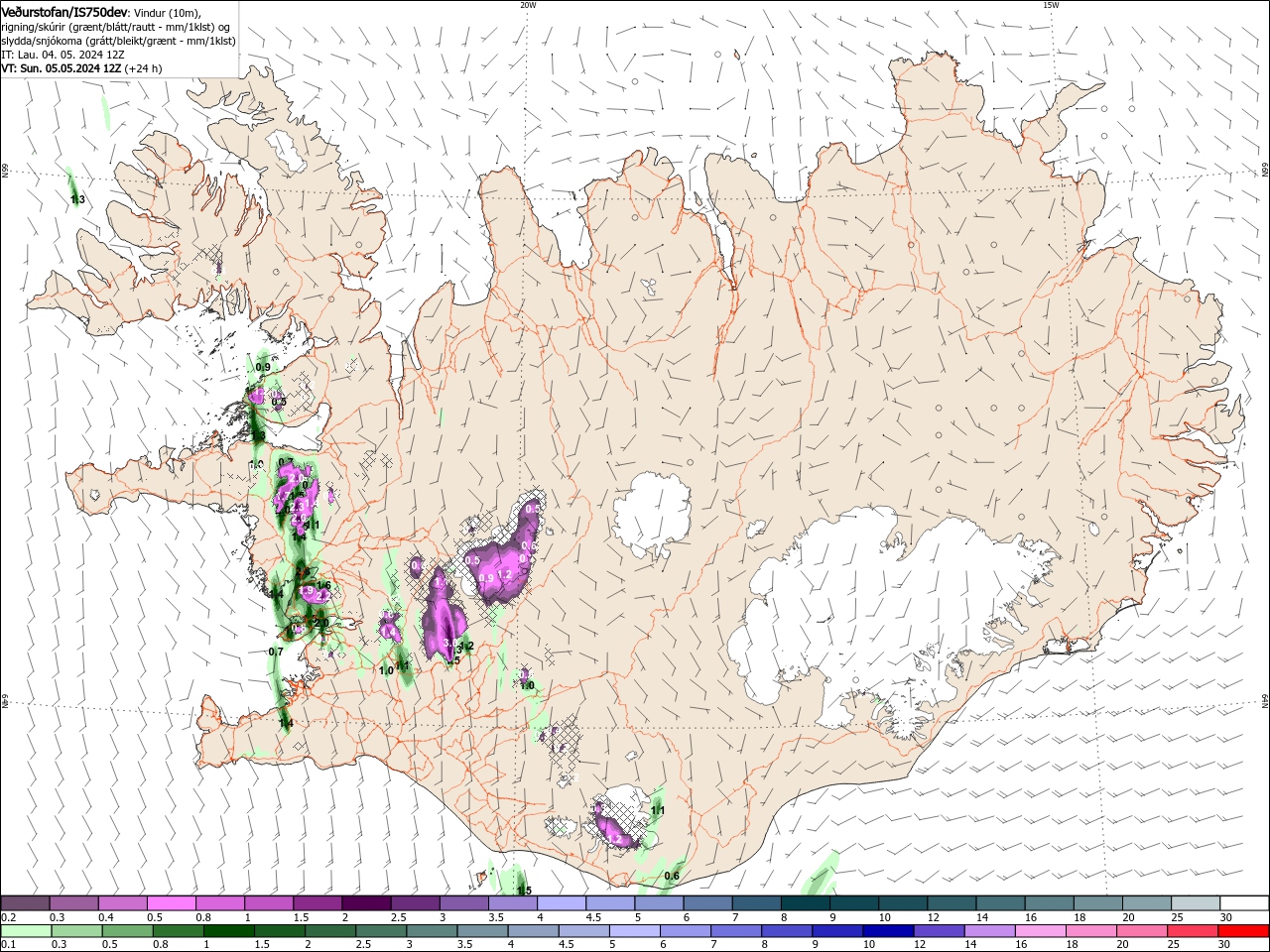Click the white 1.2 label inside the central pink snow area
Viewport: 1270px width, 952px height.
504,574
